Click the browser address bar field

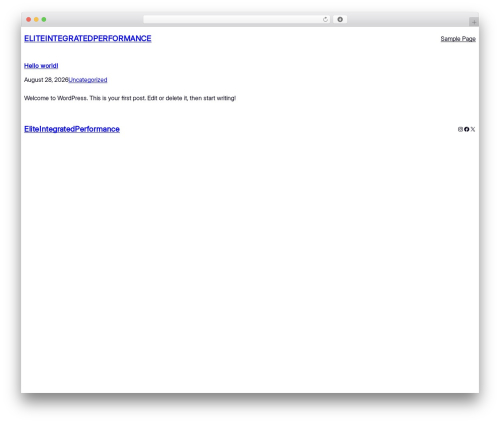(x=237, y=19)
